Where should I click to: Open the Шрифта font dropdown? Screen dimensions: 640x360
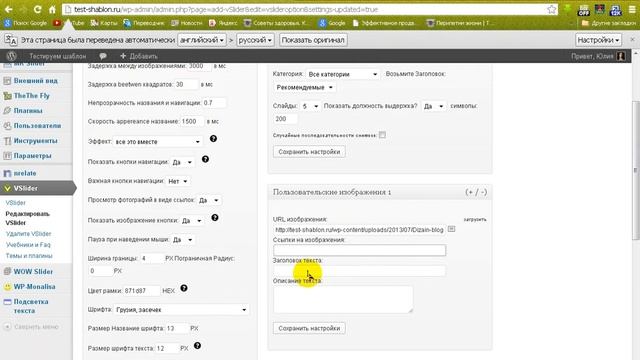tap(181, 310)
